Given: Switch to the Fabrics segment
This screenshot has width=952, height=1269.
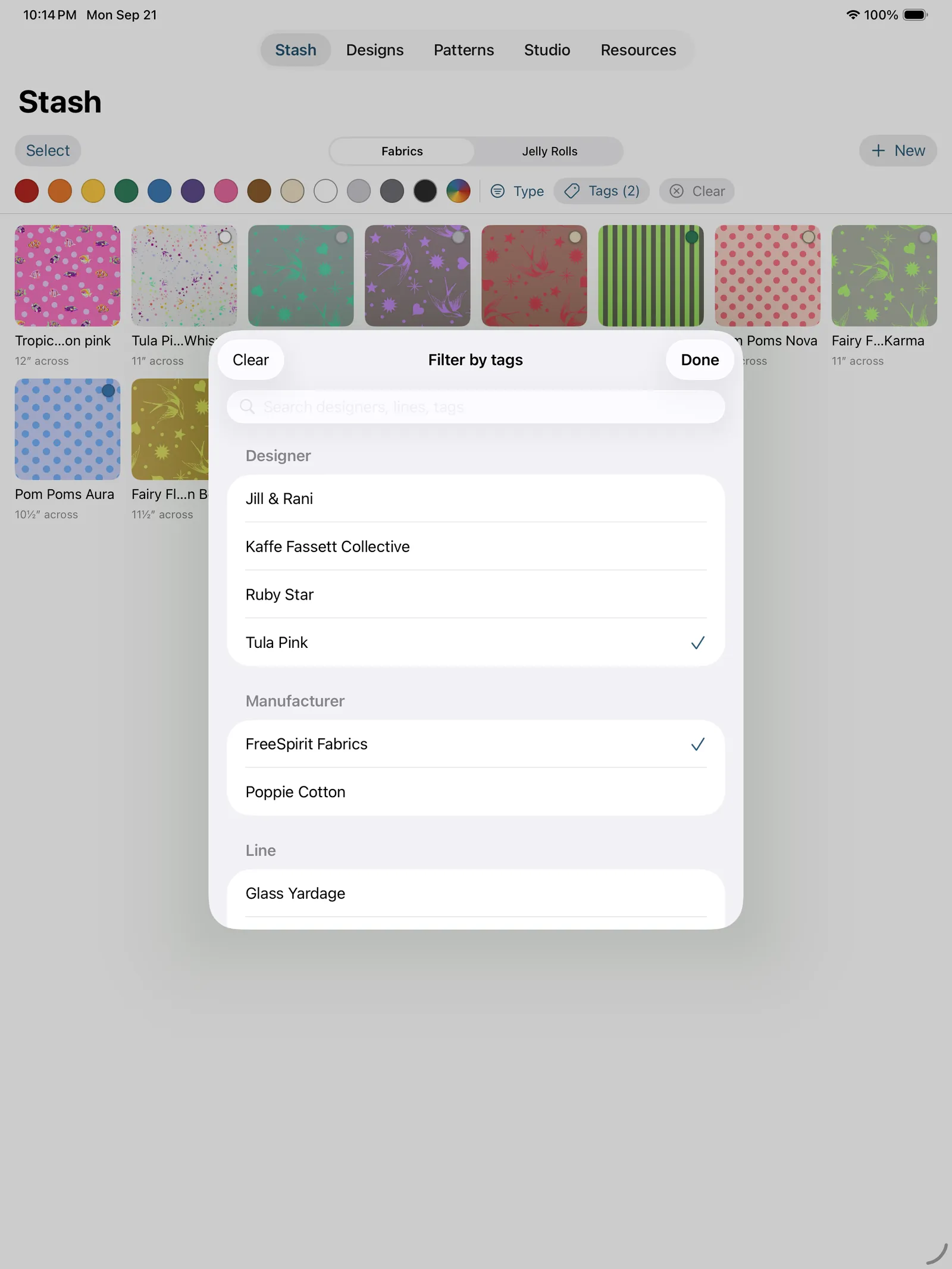Looking at the screenshot, I should pos(402,151).
